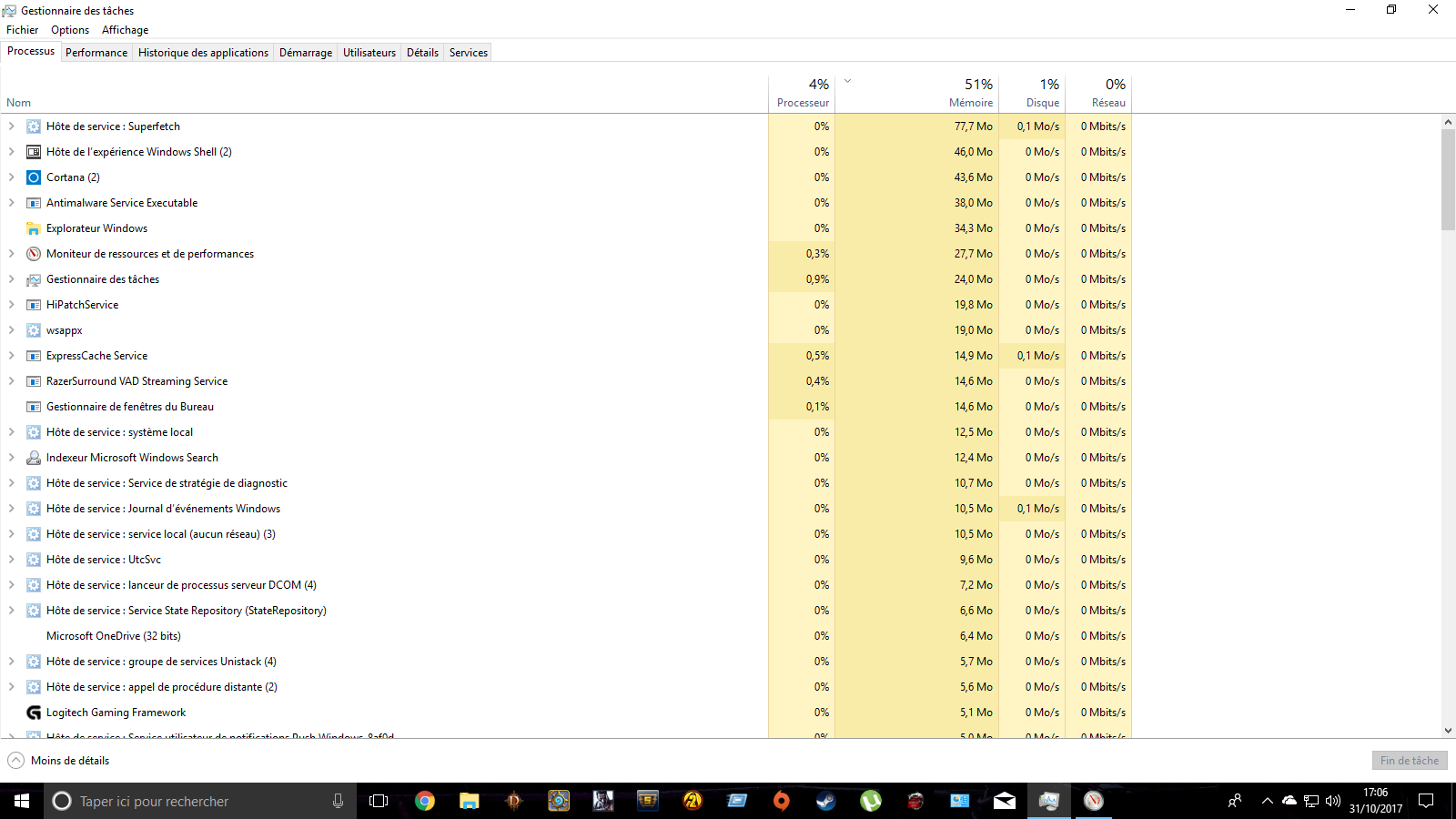Click the Superfetch service host gear icon

[34, 126]
